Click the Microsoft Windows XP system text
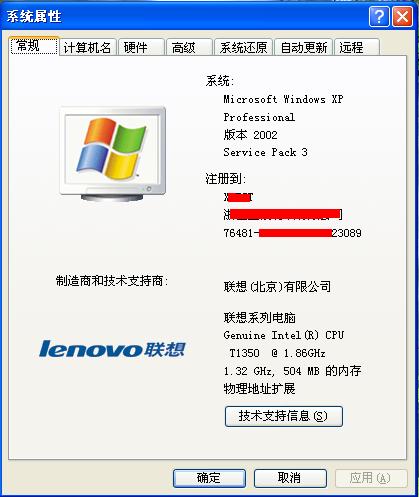Screen dimensions: 419x497 (283, 99)
